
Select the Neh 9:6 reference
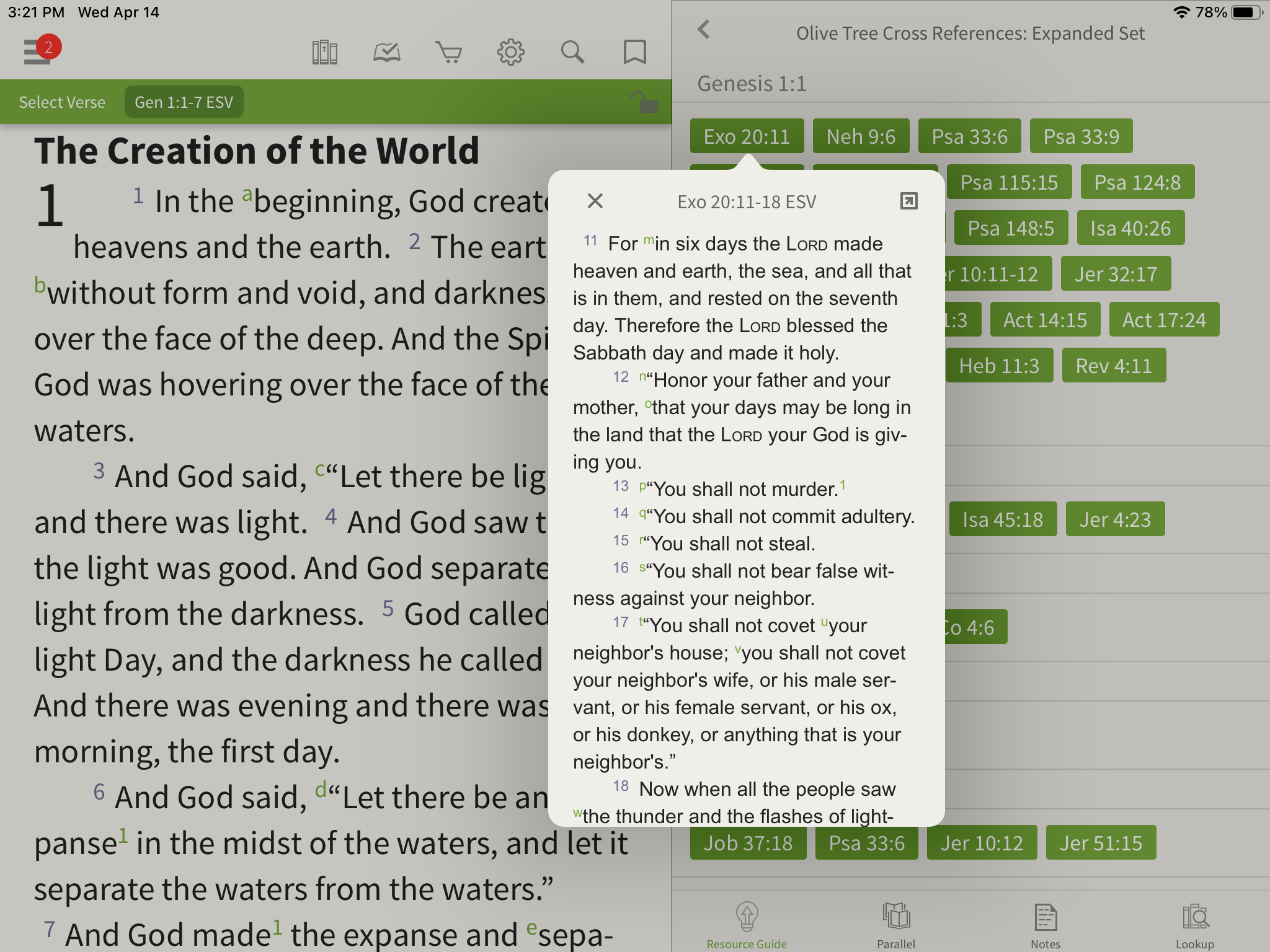[x=861, y=136]
